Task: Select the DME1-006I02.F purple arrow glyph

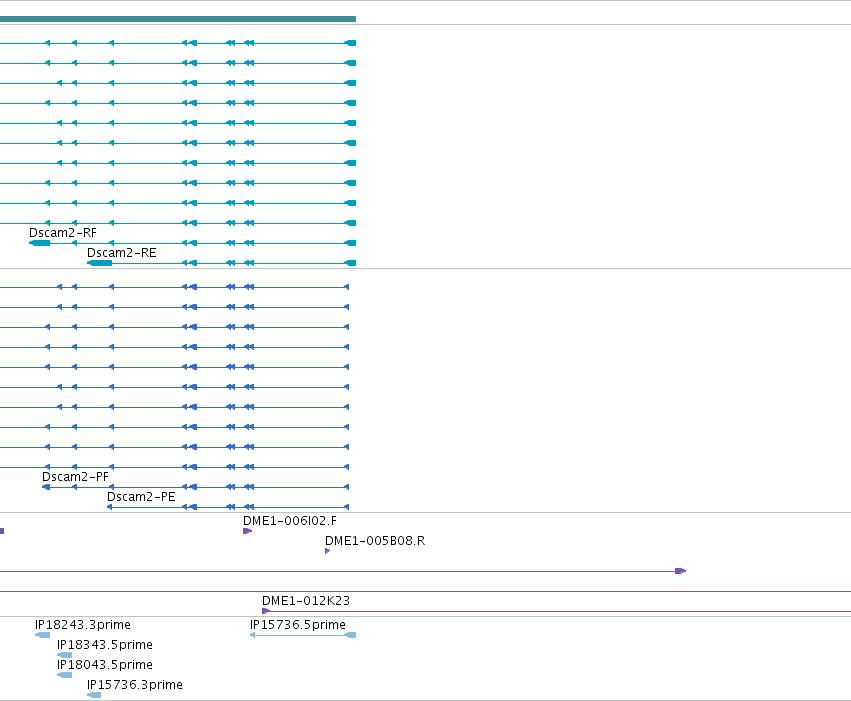Action: [x=247, y=531]
